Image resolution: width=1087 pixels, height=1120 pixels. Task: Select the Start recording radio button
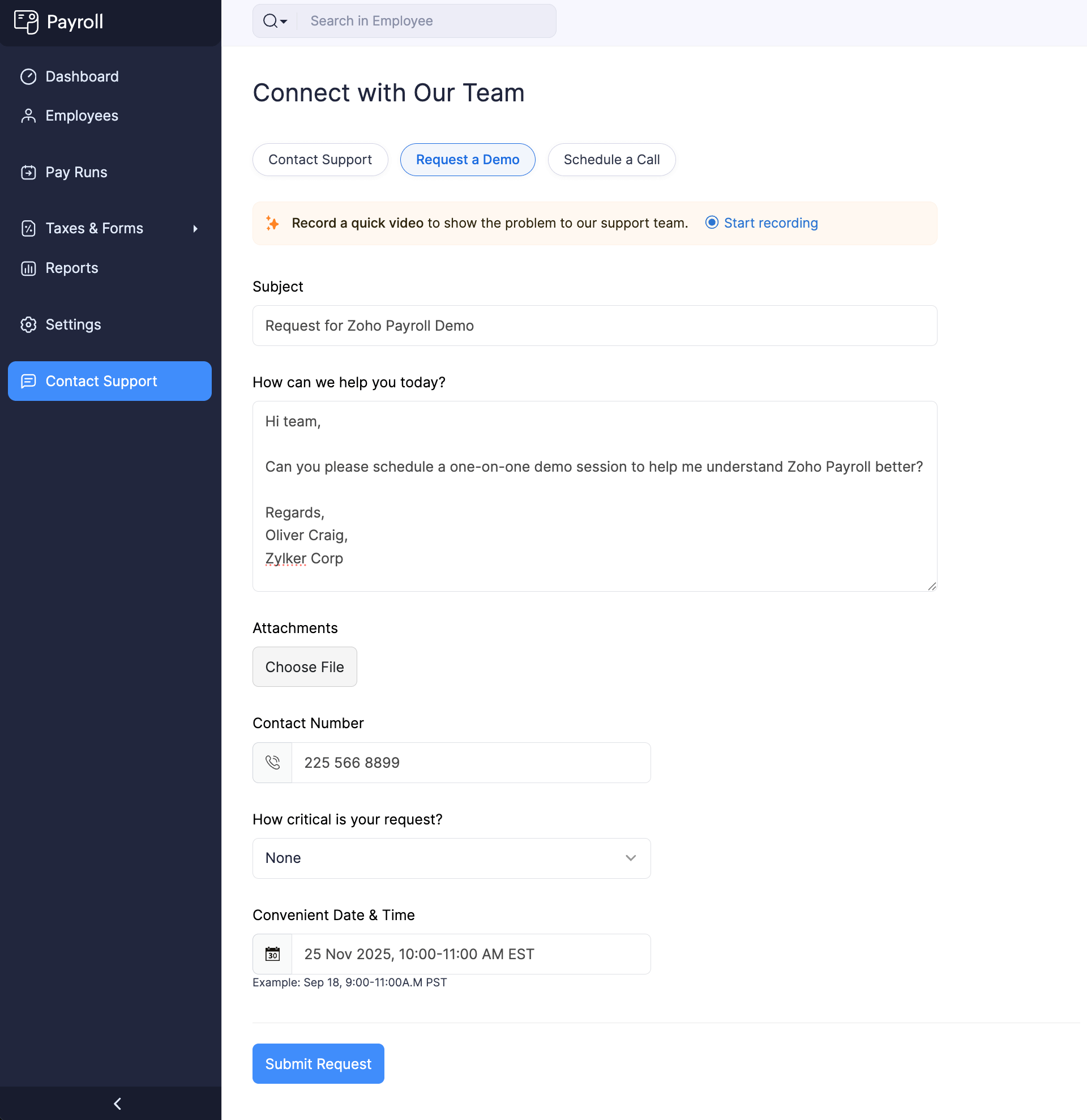[712, 223]
